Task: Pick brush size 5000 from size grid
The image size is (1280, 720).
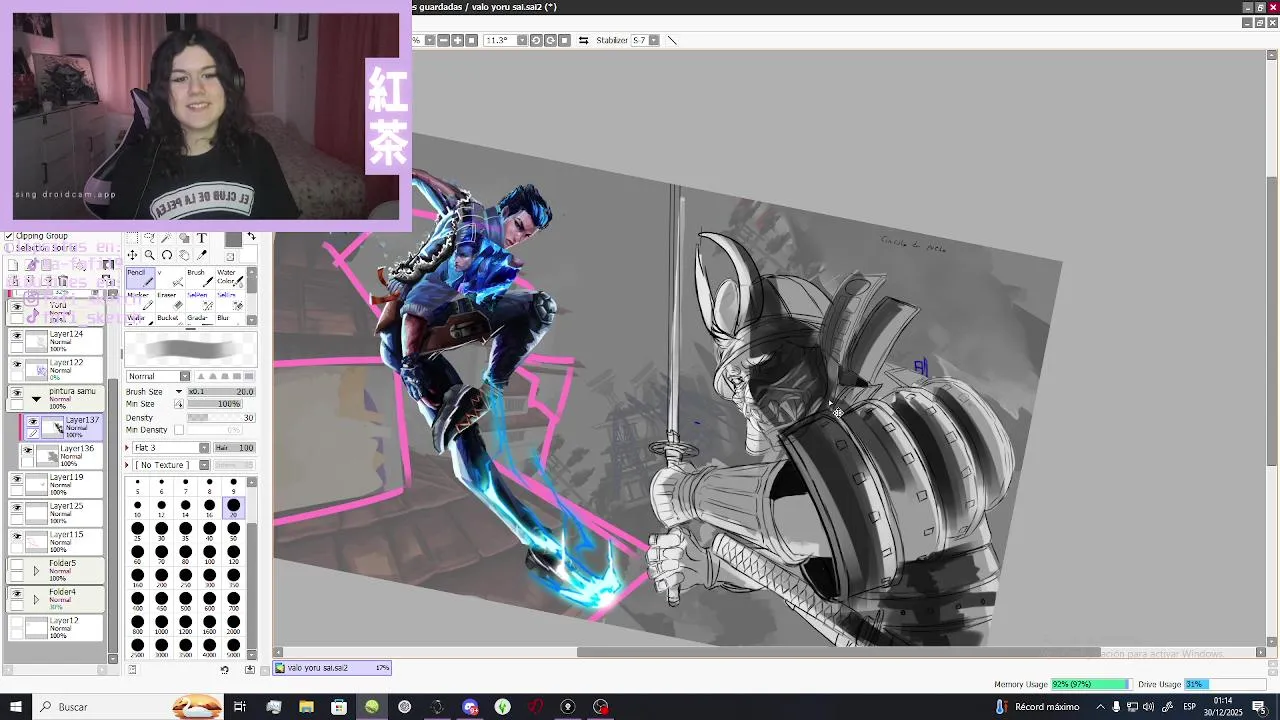Action: [233, 649]
